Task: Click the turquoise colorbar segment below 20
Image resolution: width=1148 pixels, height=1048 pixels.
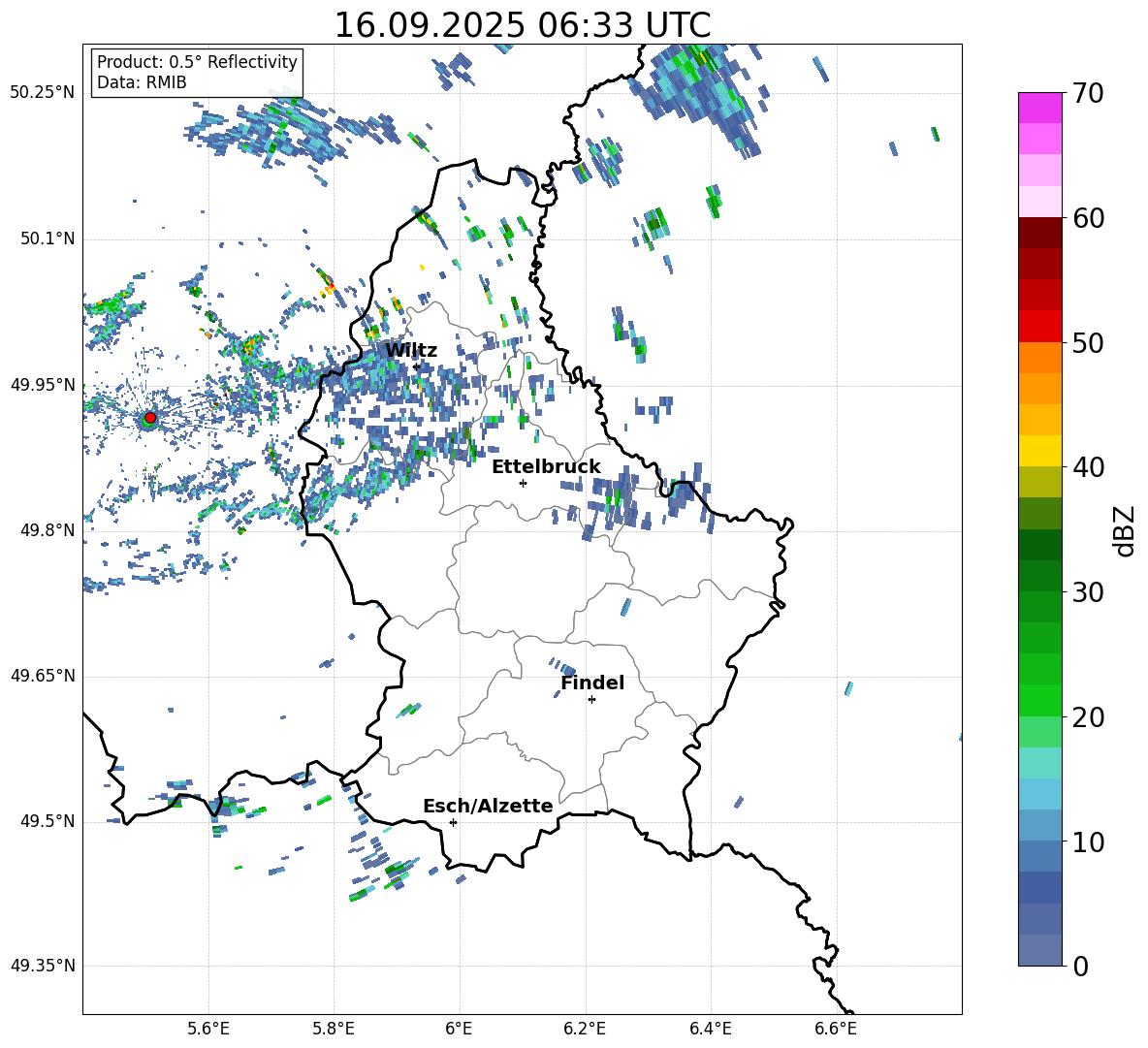Action: pos(1039,763)
